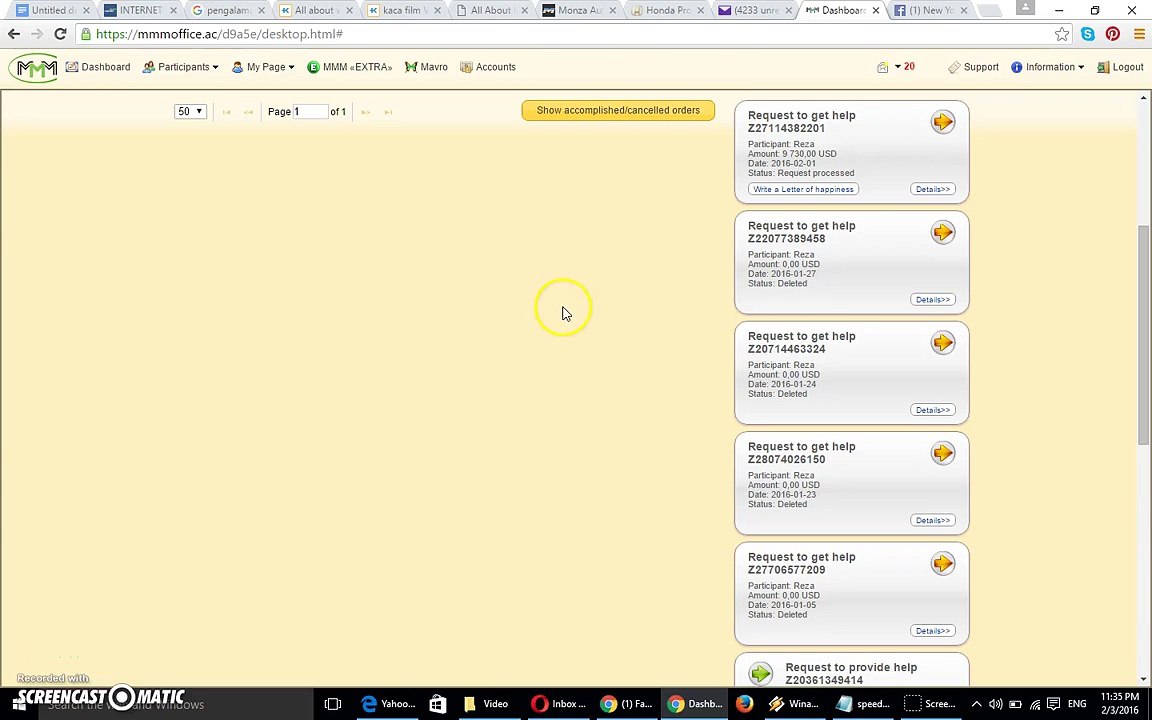The height and width of the screenshot is (720, 1152).
Task: Open Details for request Z27706577209
Action: point(932,630)
